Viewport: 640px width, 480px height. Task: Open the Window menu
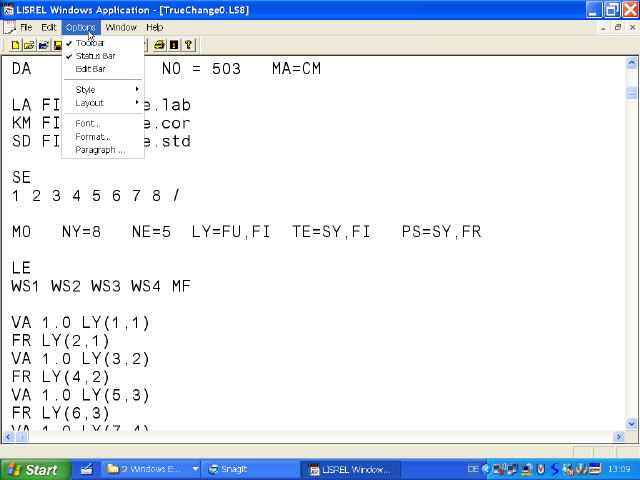[121, 27]
